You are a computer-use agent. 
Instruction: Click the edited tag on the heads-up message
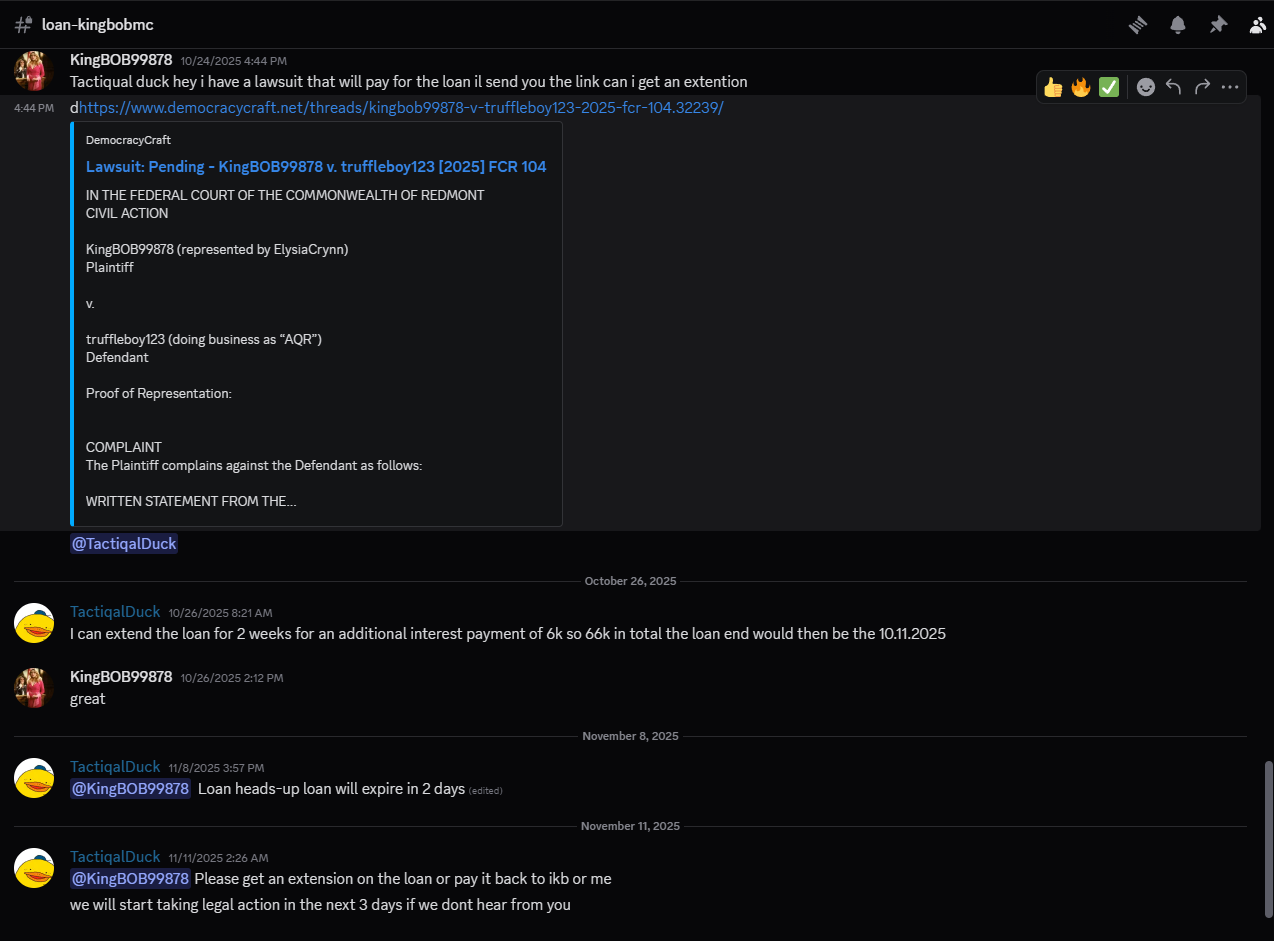click(x=485, y=790)
